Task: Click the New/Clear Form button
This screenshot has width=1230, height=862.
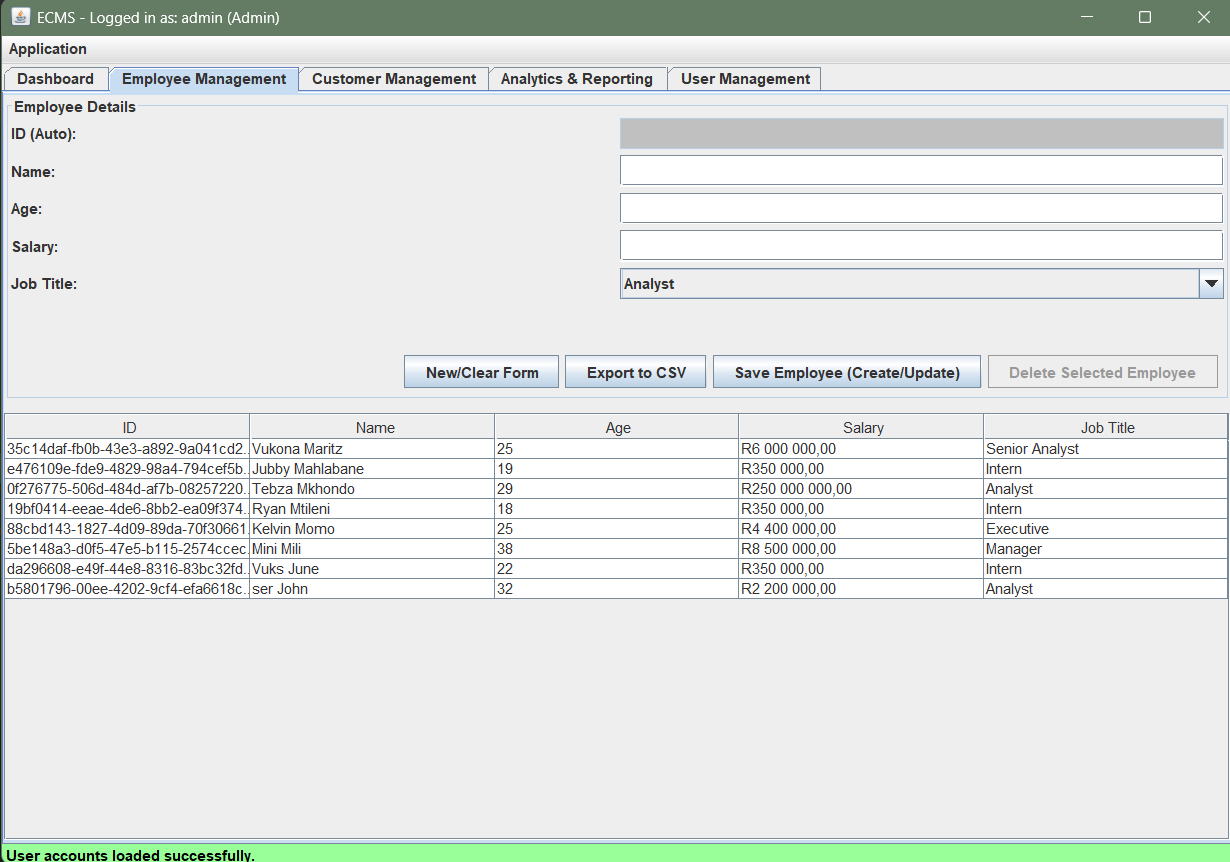Action: point(482,372)
